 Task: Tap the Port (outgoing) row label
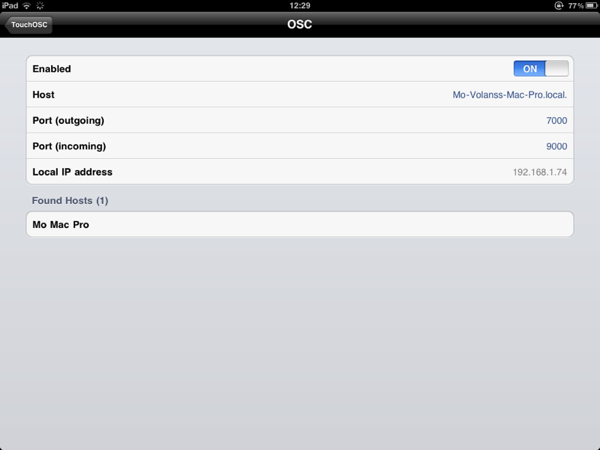click(68, 121)
